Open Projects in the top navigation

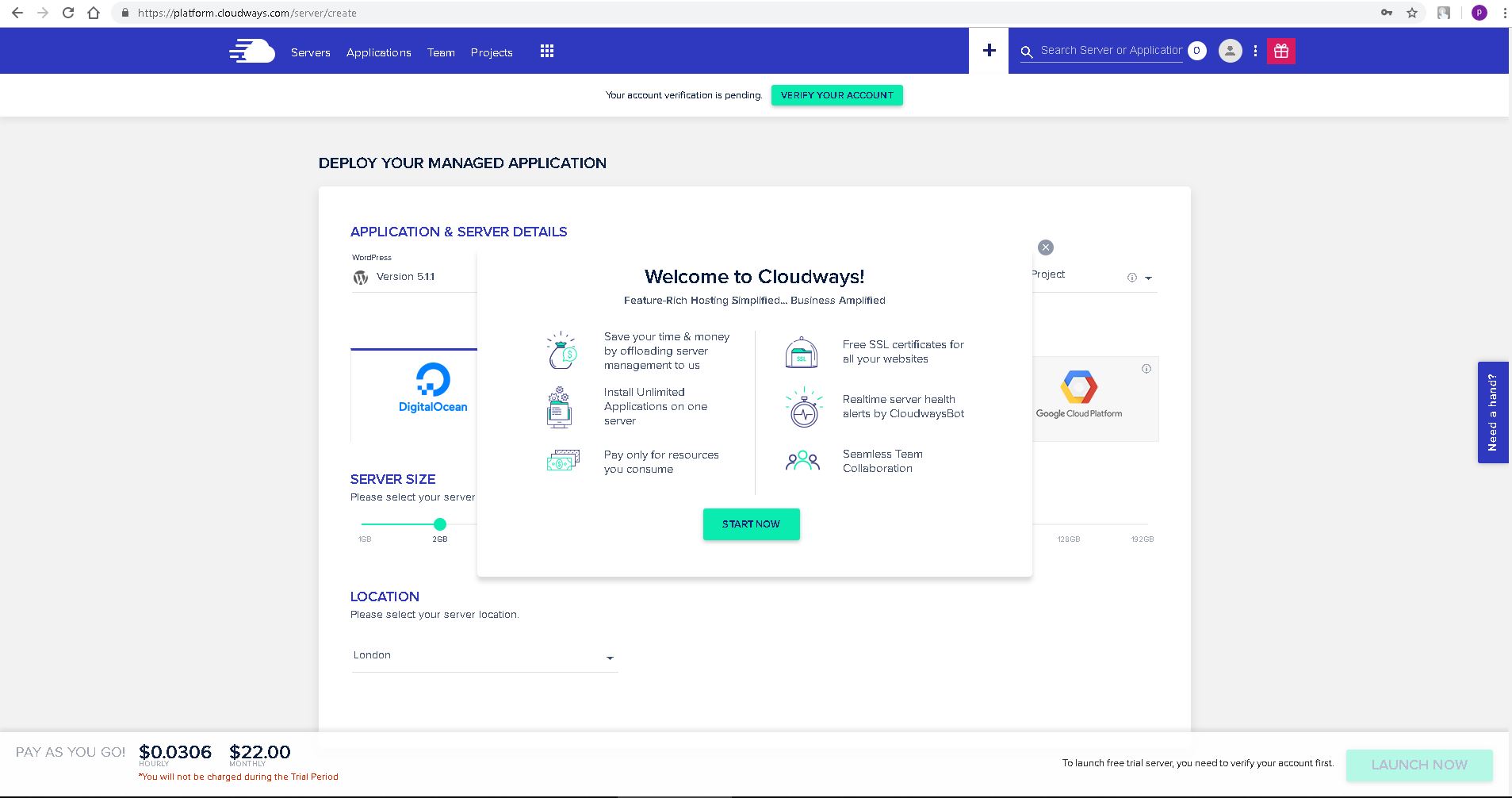point(492,52)
